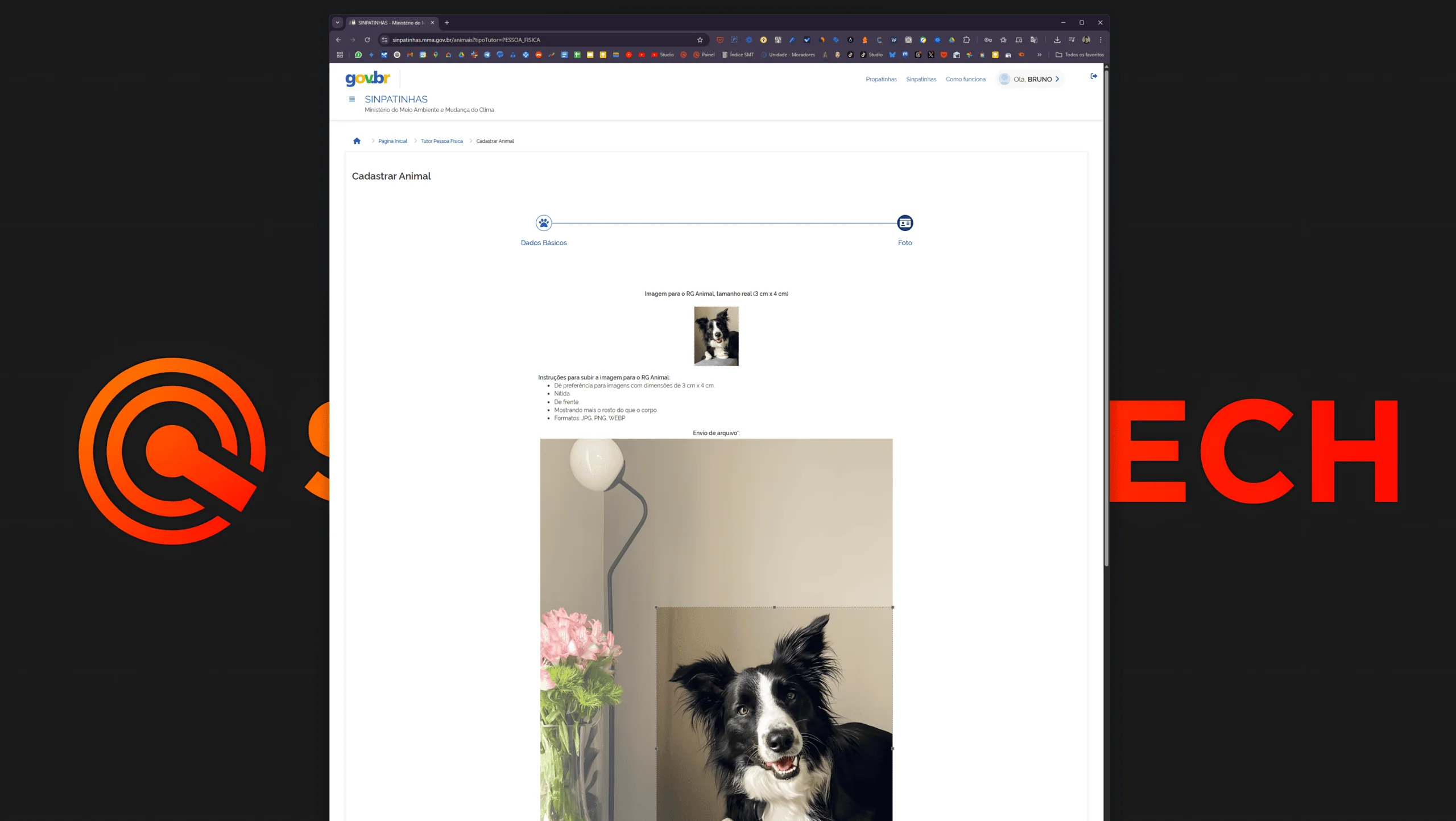The height and width of the screenshot is (821, 1456).
Task: Go to Página Inicial breadcrumb link
Action: coord(392,141)
